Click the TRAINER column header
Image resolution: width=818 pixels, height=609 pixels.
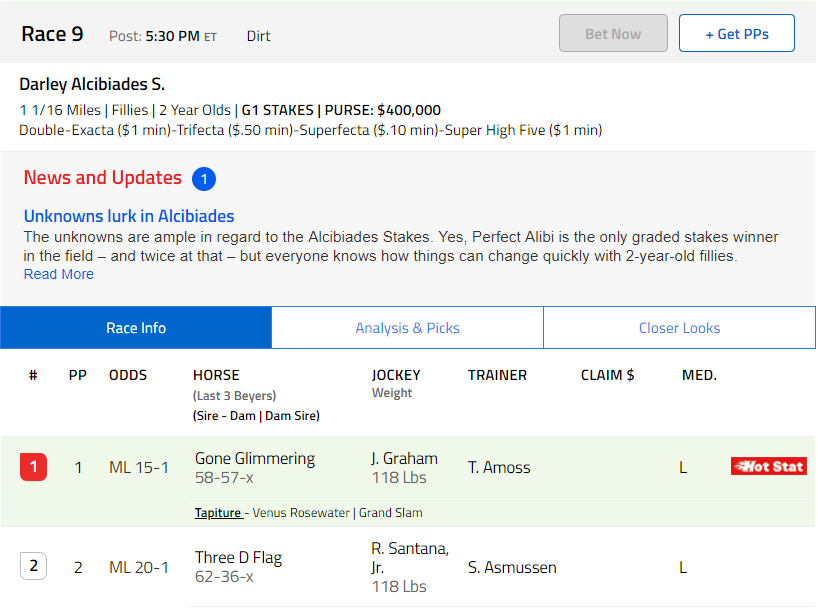[497, 375]
